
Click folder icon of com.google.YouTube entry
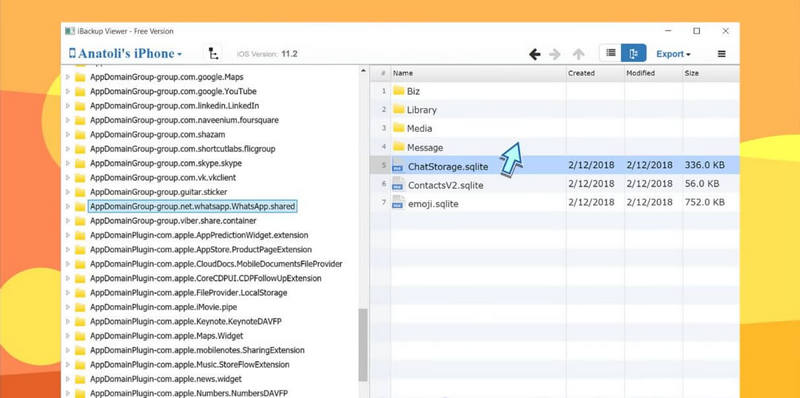(80, 91)
